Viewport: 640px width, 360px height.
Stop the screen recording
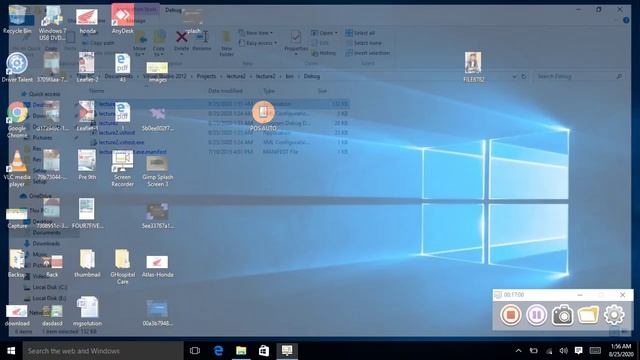(x=511, y=315)
